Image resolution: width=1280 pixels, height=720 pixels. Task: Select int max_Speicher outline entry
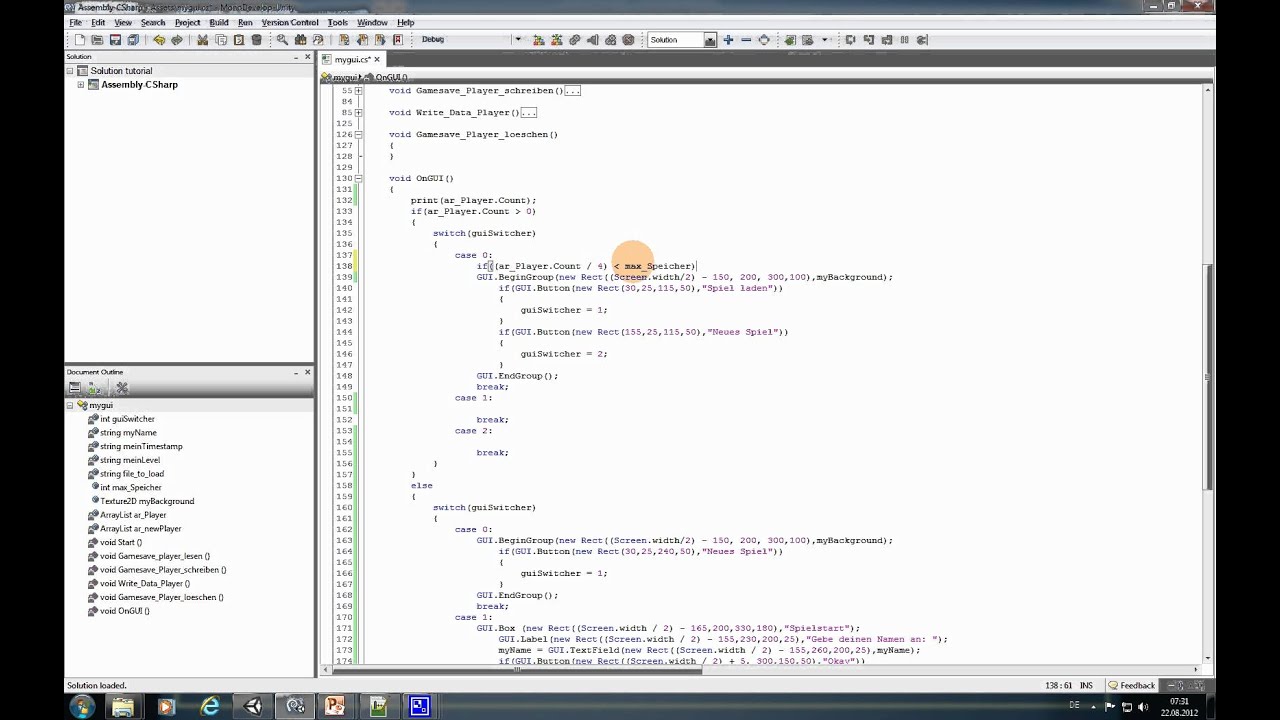tap(130, 487)
